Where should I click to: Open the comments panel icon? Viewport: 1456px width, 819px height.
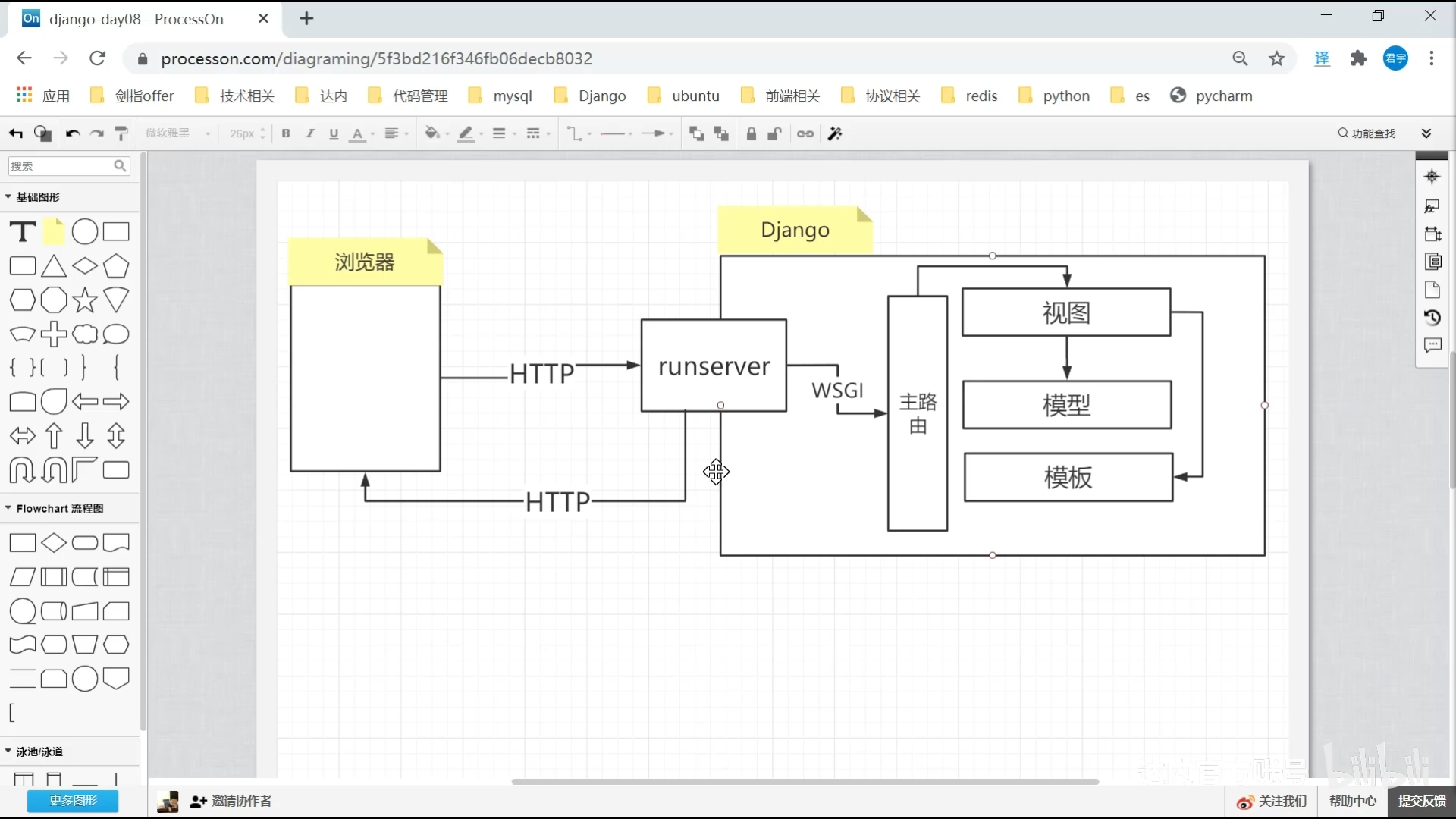click(x=1432, y=346)
